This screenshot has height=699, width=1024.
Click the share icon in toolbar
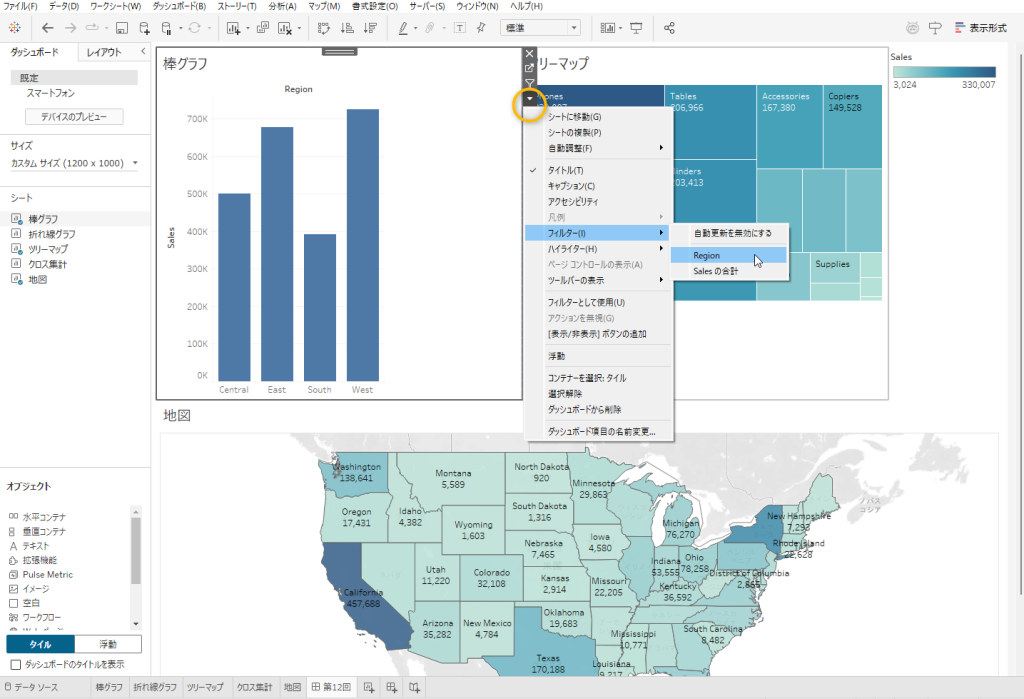click(670, 28)
